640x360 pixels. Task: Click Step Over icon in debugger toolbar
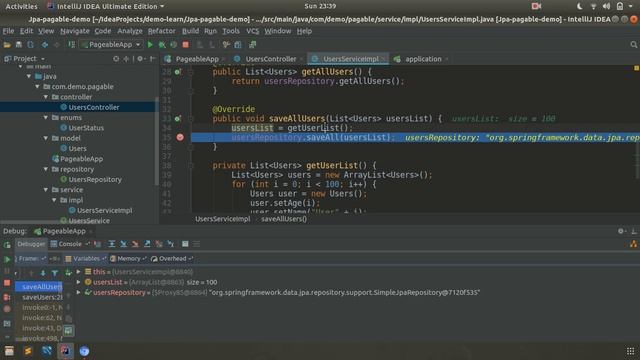[111, 244]
